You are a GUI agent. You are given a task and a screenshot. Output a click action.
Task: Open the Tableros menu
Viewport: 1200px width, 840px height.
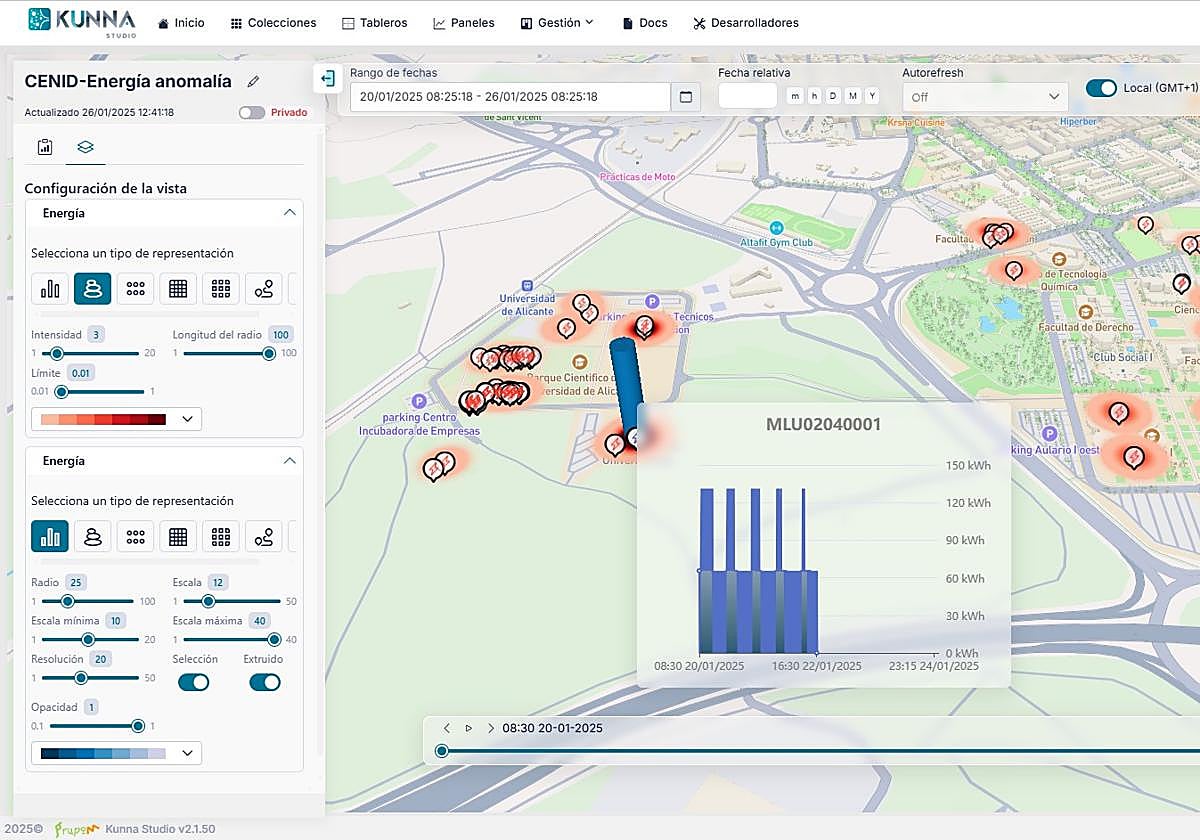coord(375,23)
